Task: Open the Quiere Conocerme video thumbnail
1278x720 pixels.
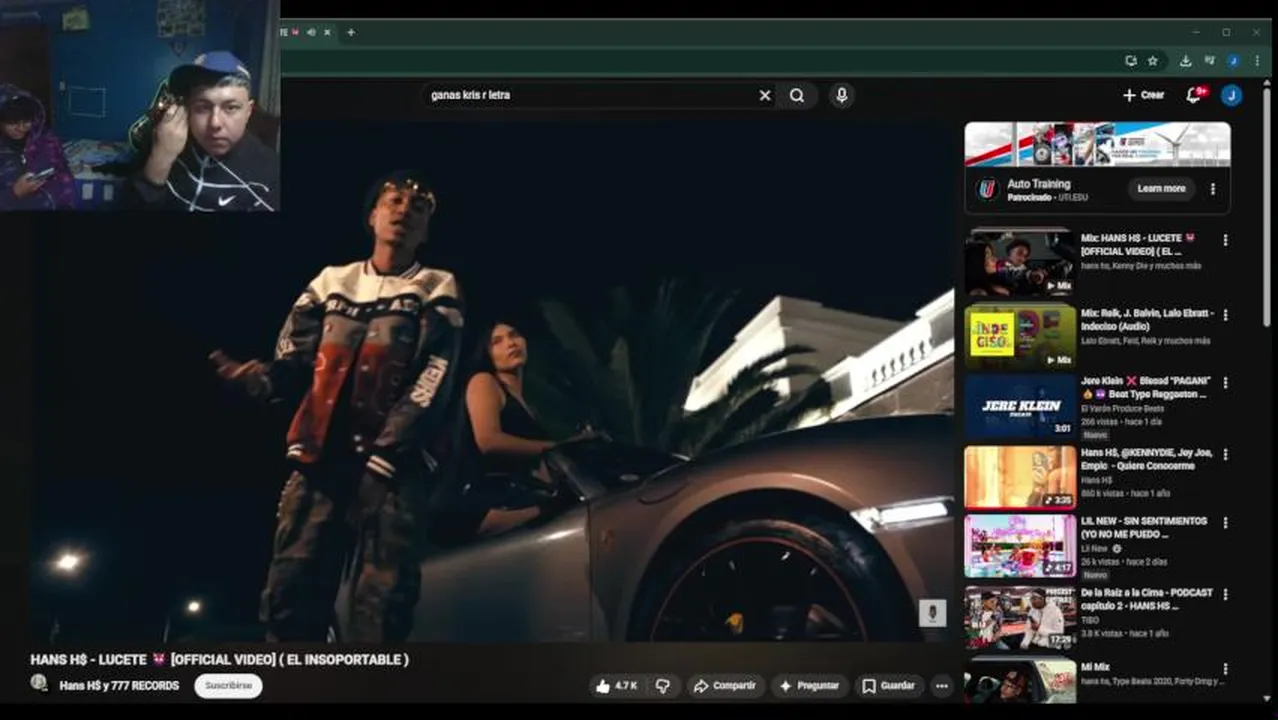Action: tap(1020, 477)
